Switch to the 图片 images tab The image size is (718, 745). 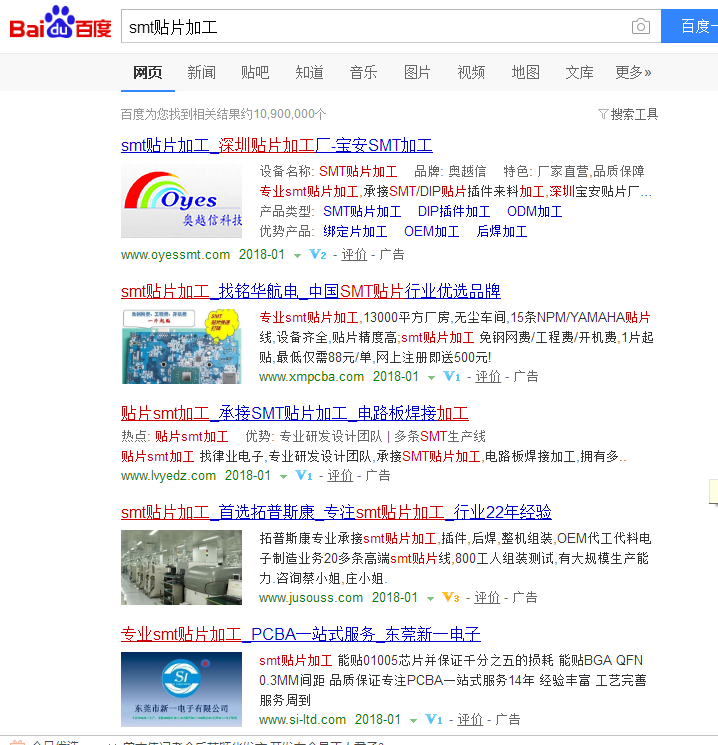tap(417, 72)
